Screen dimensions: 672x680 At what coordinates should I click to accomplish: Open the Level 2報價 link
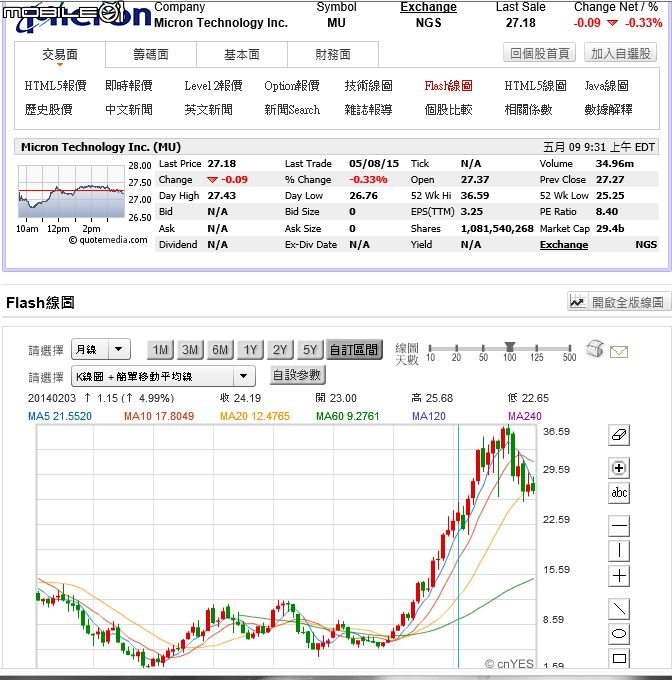(x=213, y=86)
